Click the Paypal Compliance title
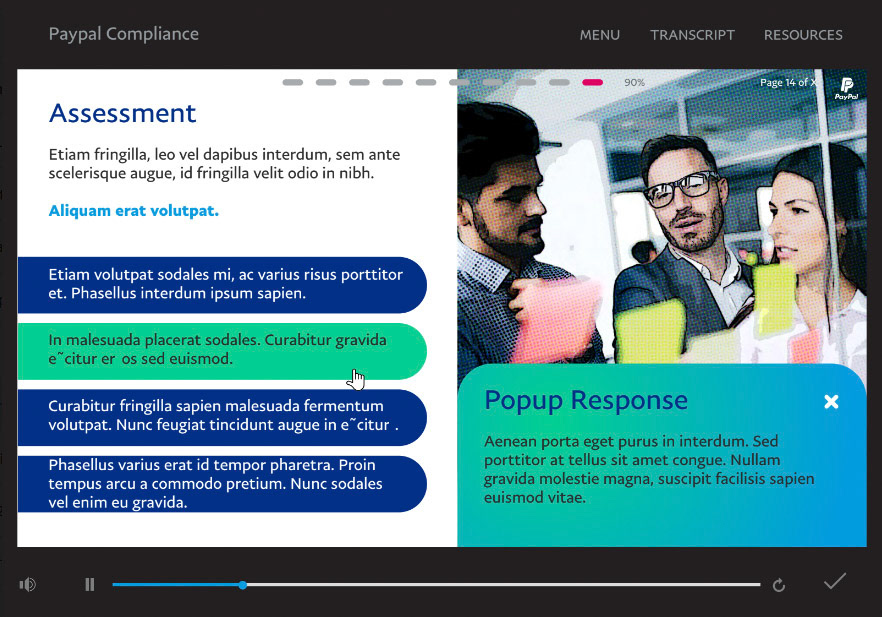882x617 pixels. click(124, 34)
